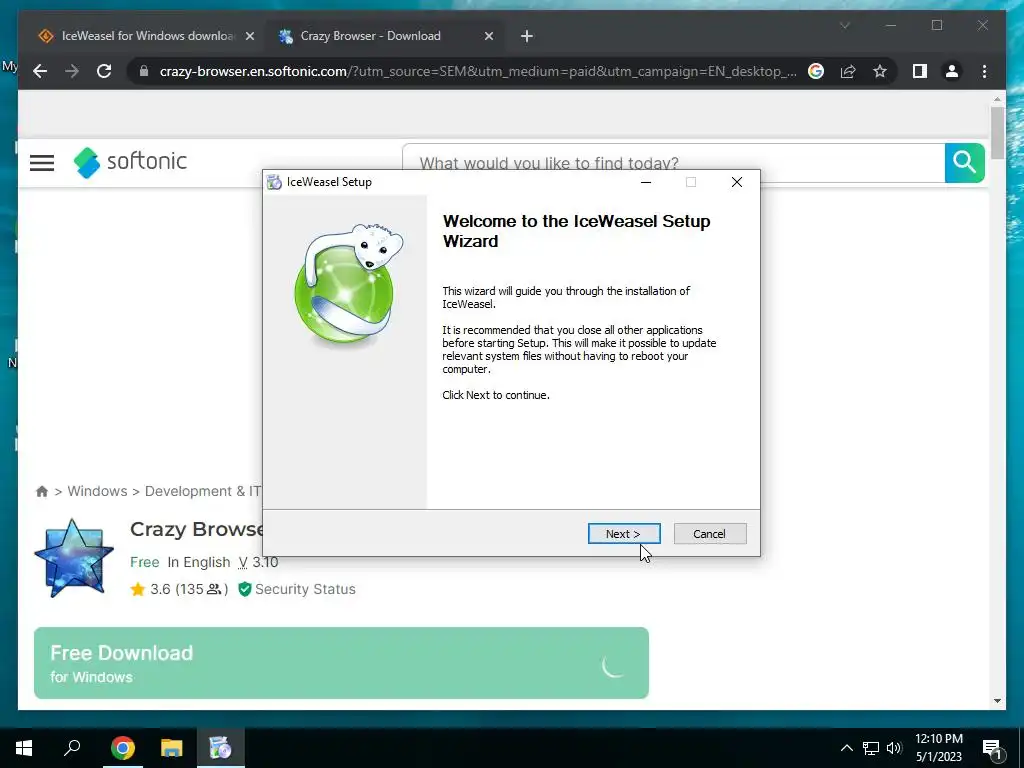1024x768 pixels.
Task: View site information lock icon
Action: point(144,71)
